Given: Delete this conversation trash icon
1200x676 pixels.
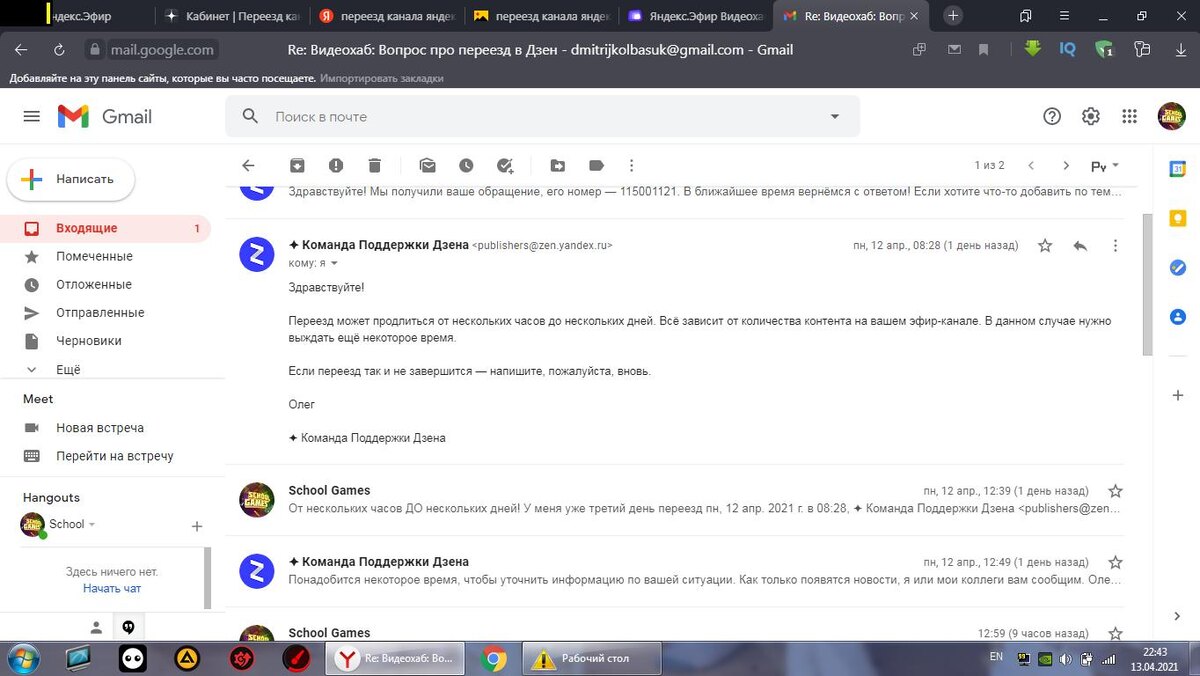Looking at the screenshot, I should tap(374, 165).
